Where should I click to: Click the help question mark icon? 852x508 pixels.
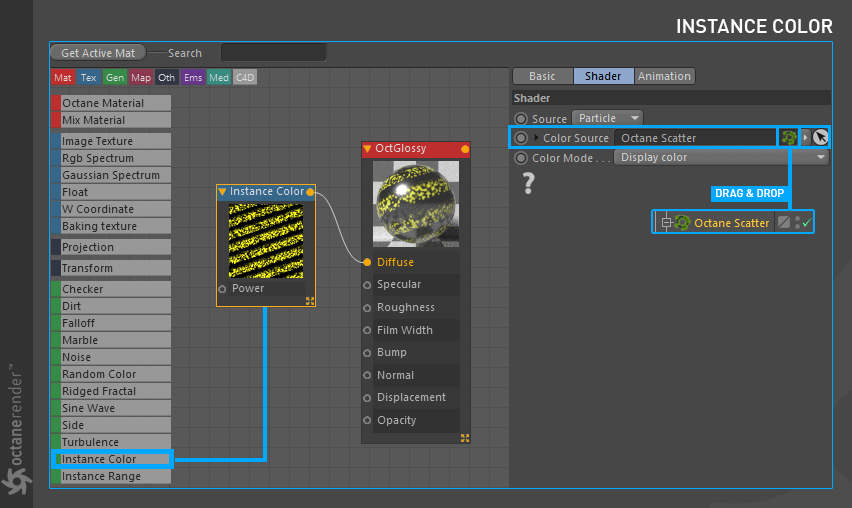point(529,182)
